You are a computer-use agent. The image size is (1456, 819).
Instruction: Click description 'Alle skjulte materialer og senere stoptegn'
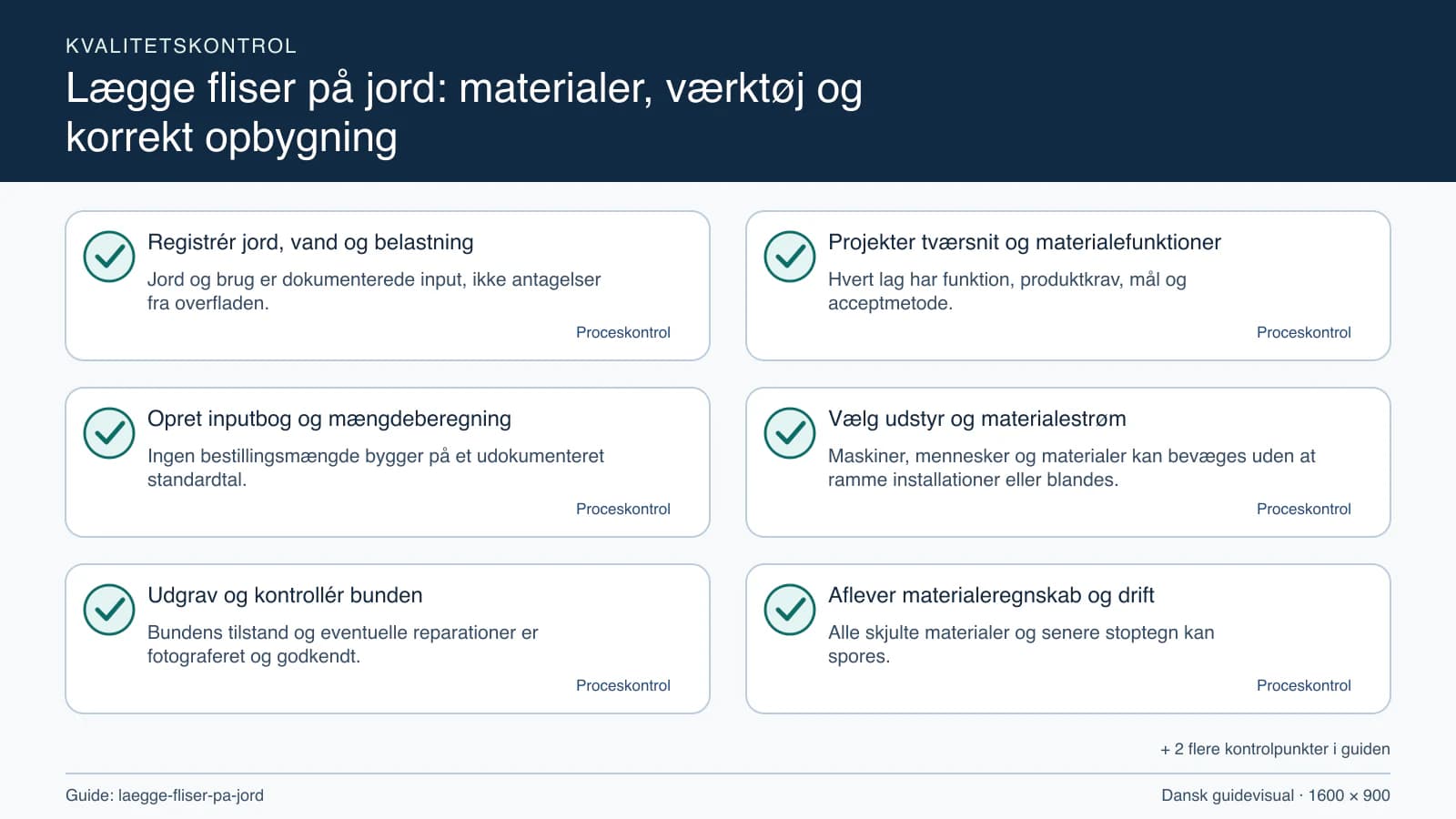[x=1021, y=644]
